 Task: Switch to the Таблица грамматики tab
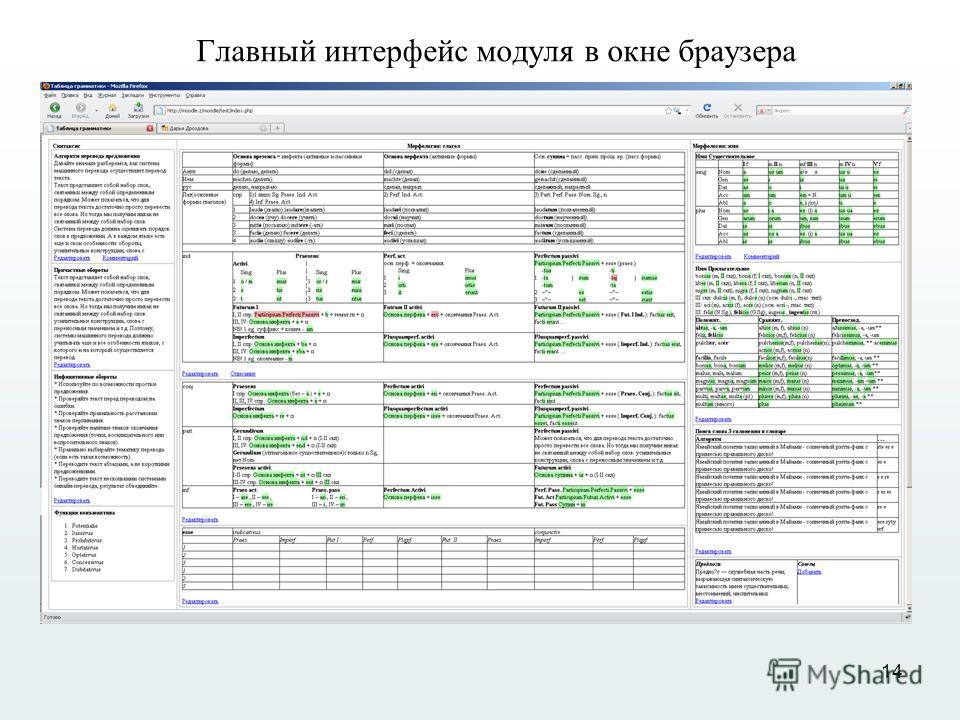coord(98,129)
